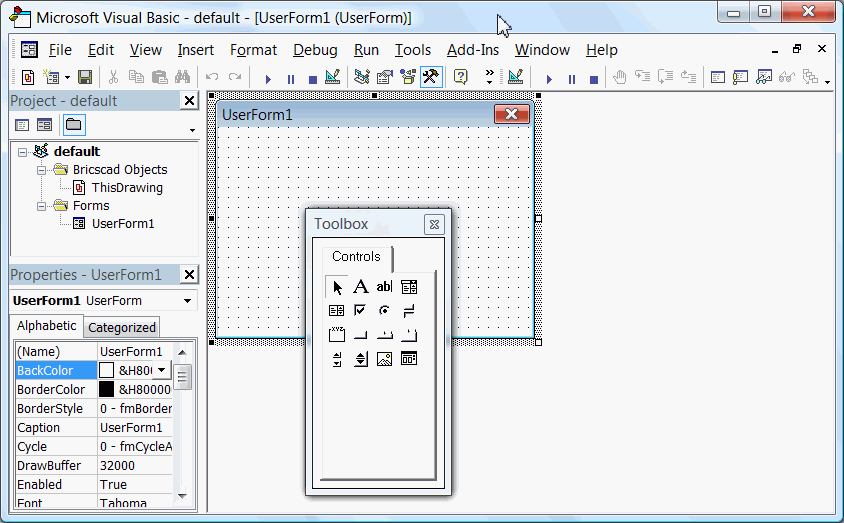
Task: Choose the Frame control tool
Action: (337, 335)
